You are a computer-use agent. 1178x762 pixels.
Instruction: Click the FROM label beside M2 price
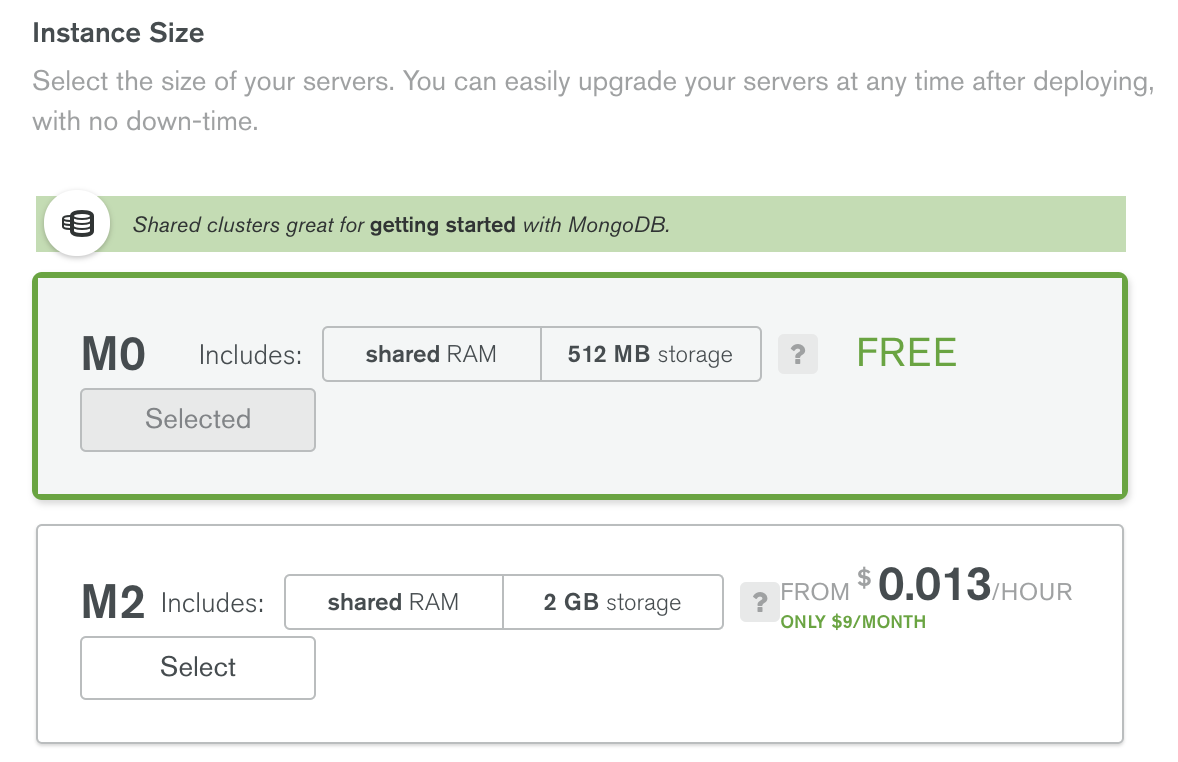point(815,592)
